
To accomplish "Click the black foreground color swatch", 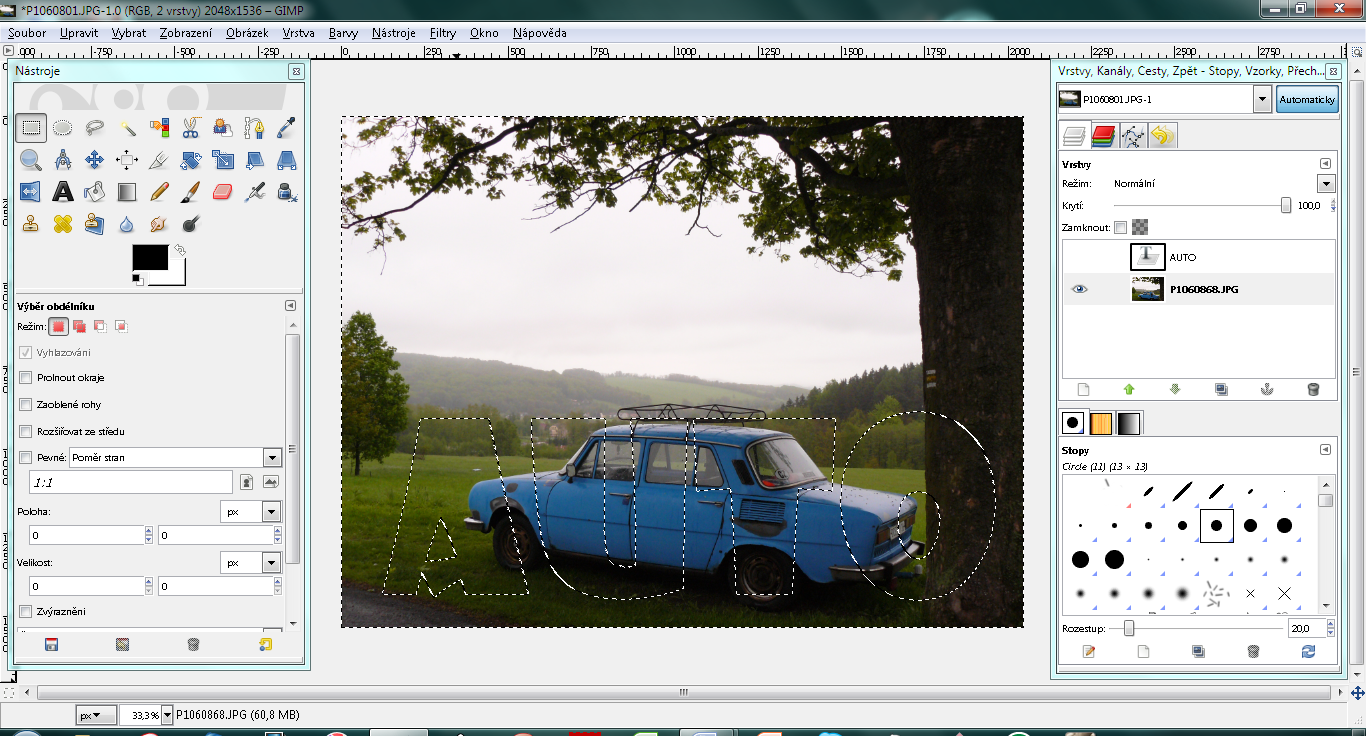I will coord(150,257).
